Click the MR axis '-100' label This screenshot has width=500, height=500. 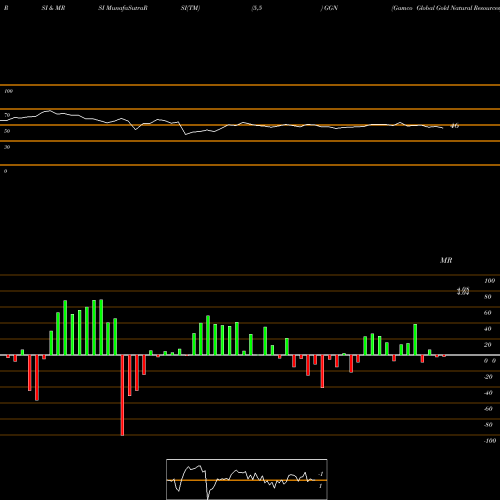point(490,441)
